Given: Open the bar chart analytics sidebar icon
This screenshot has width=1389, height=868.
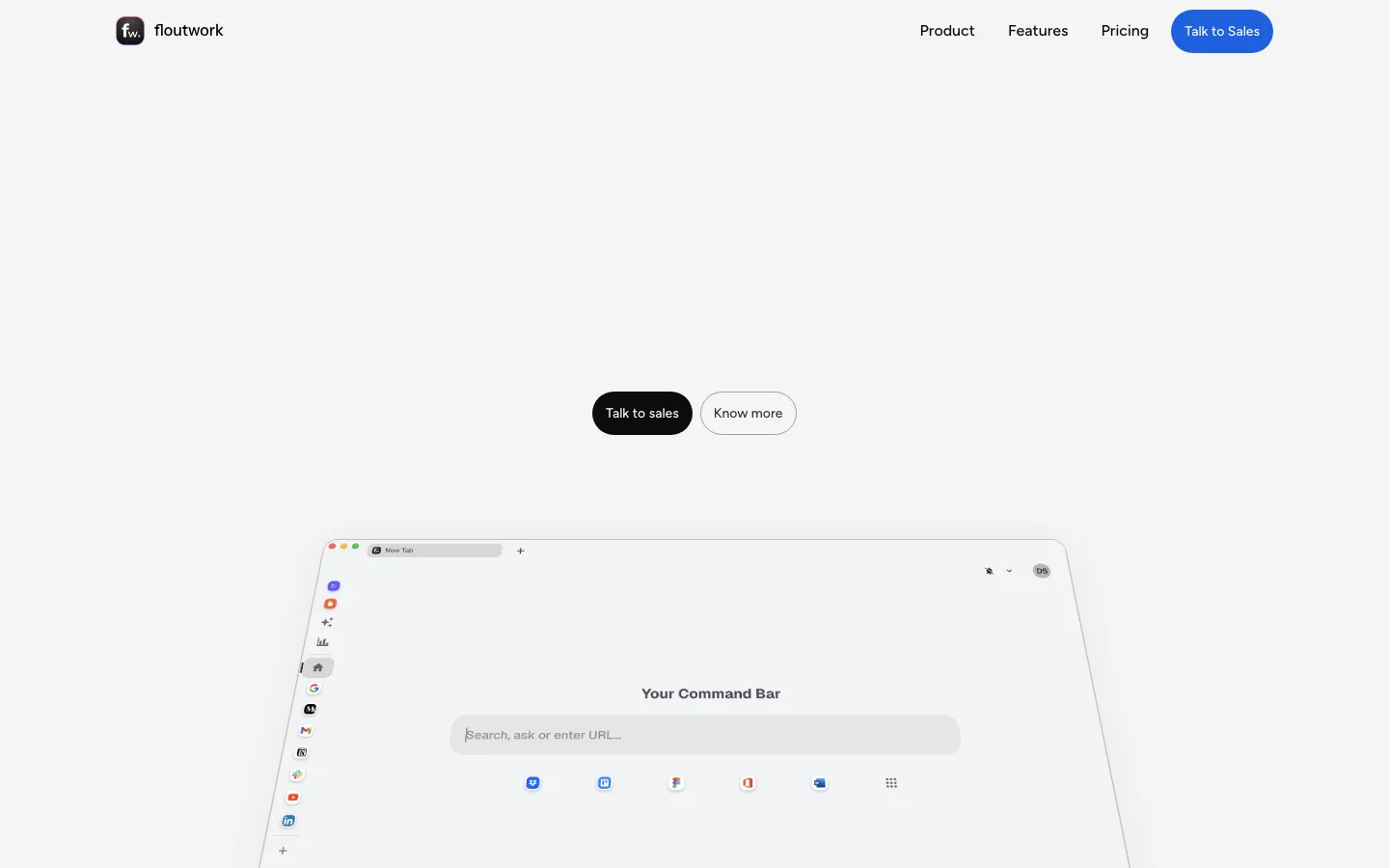Looking at the screenshot, I should (323, 642).
